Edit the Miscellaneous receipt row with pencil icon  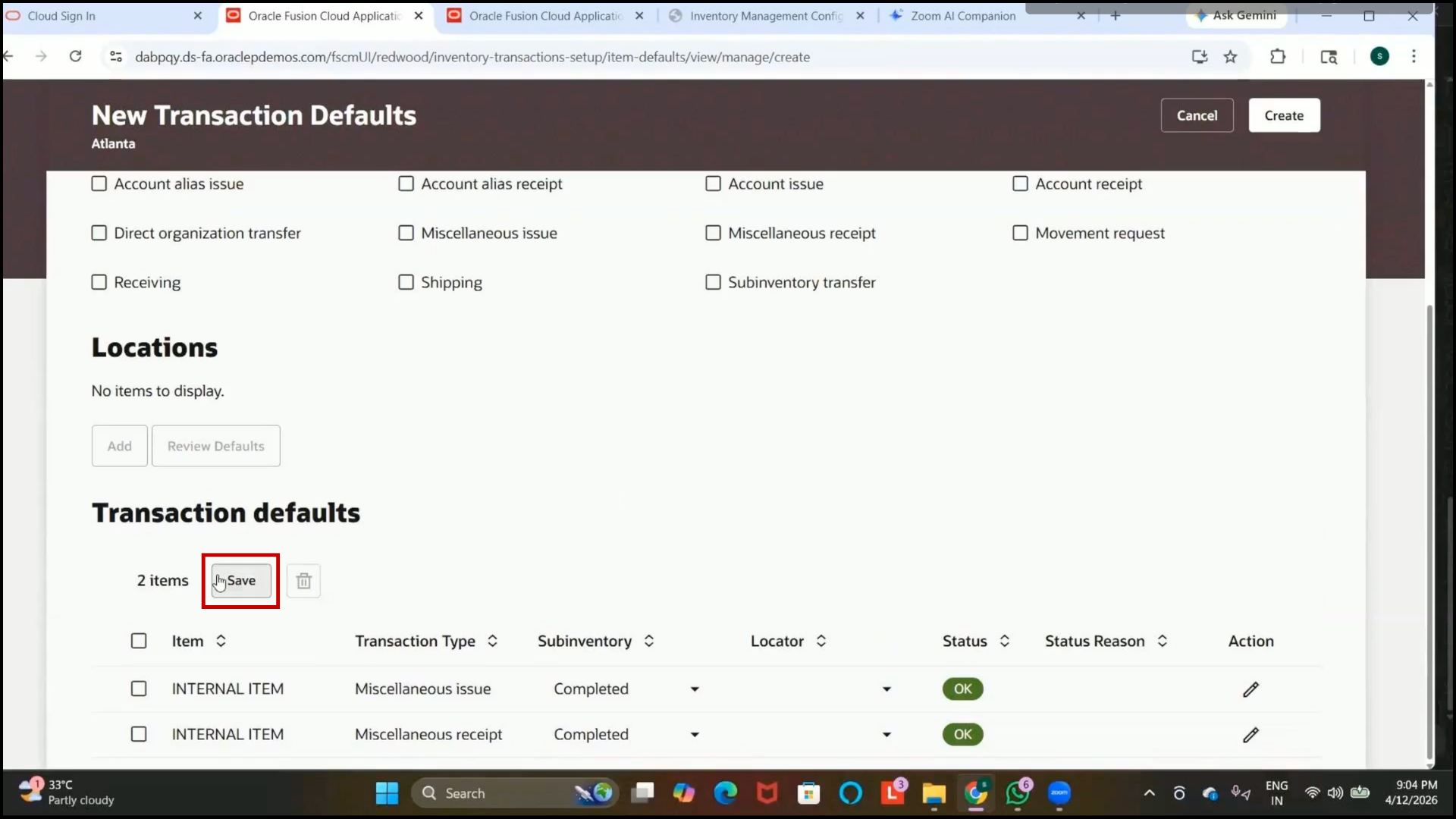click(1250, 735)
